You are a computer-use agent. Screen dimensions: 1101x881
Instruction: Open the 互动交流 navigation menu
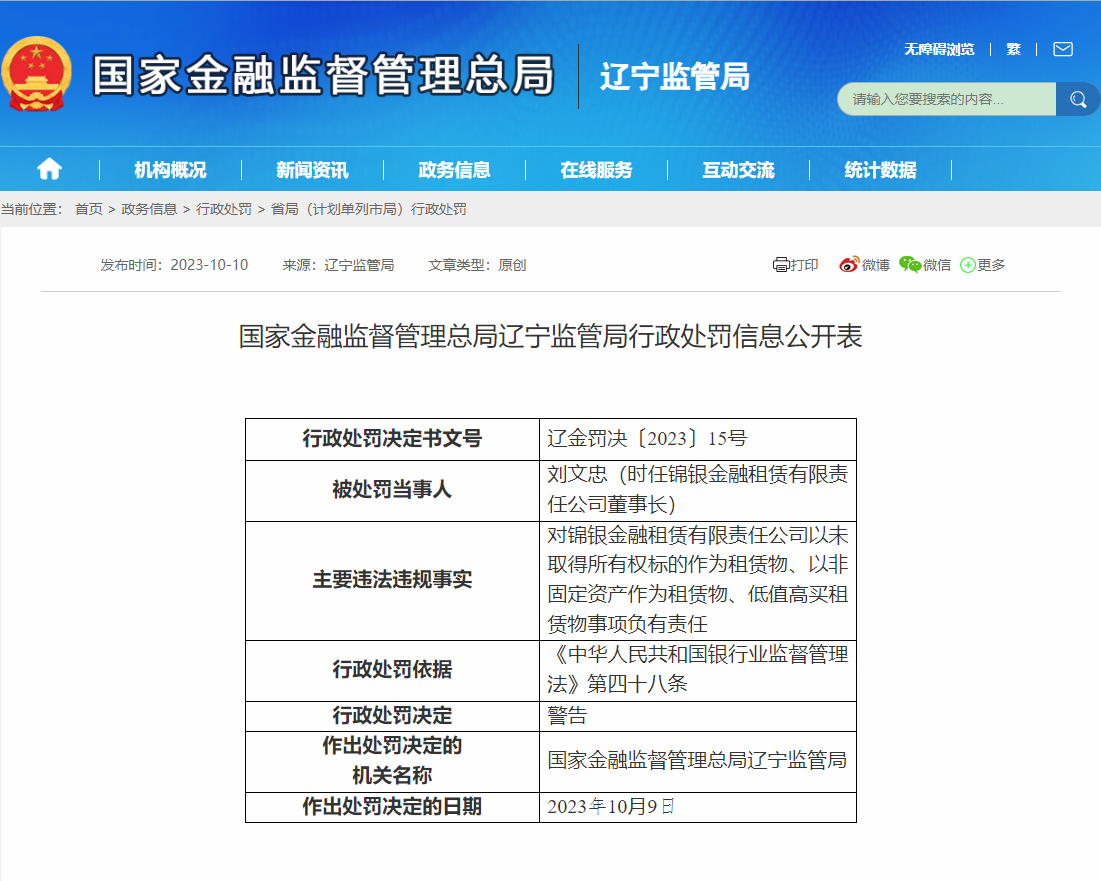point(738,170)
